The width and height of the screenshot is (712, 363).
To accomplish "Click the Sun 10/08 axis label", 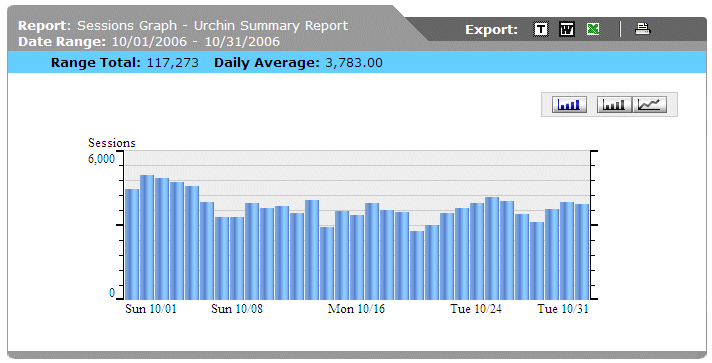I will [237, 309].
